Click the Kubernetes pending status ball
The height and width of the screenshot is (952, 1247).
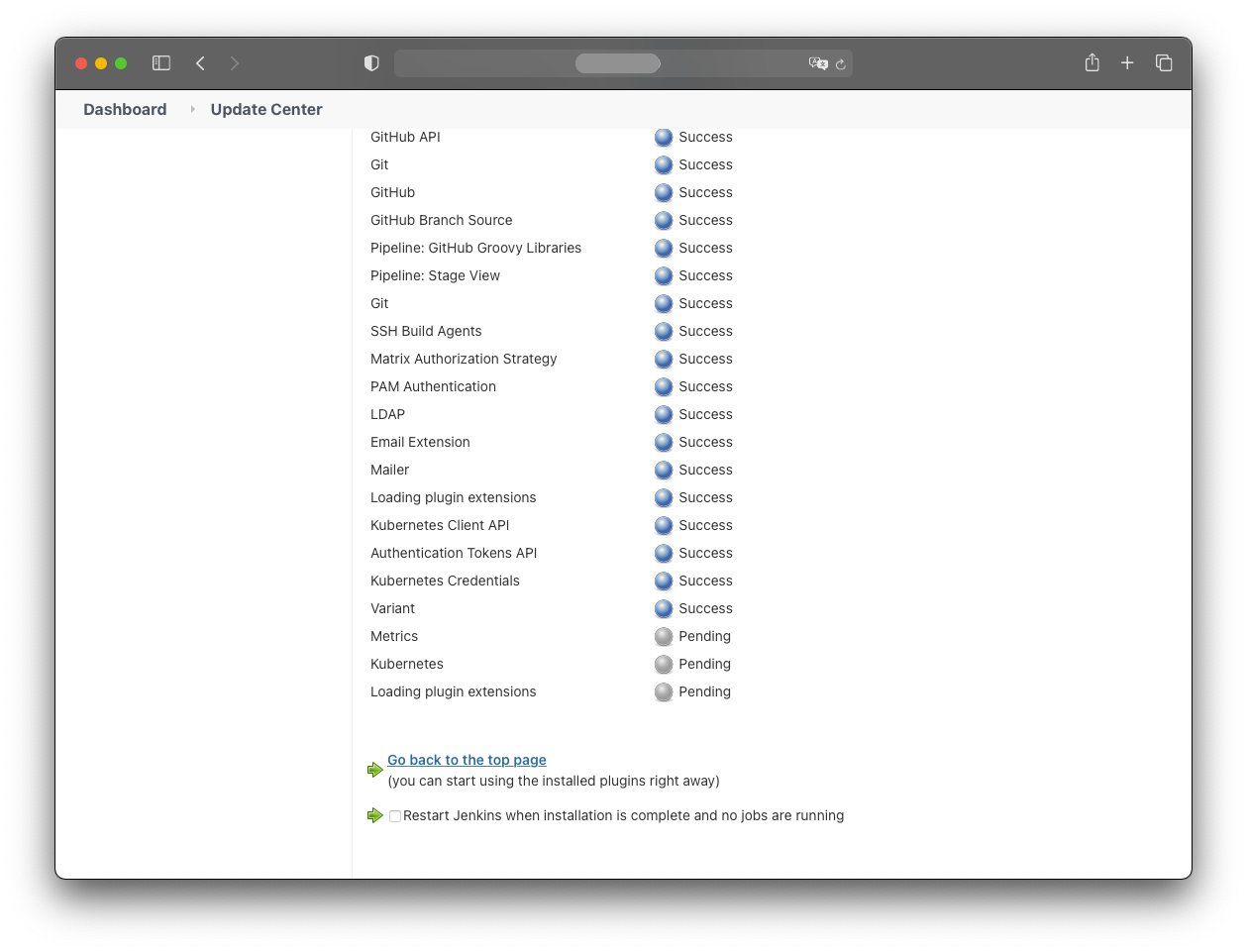[664, 665]
